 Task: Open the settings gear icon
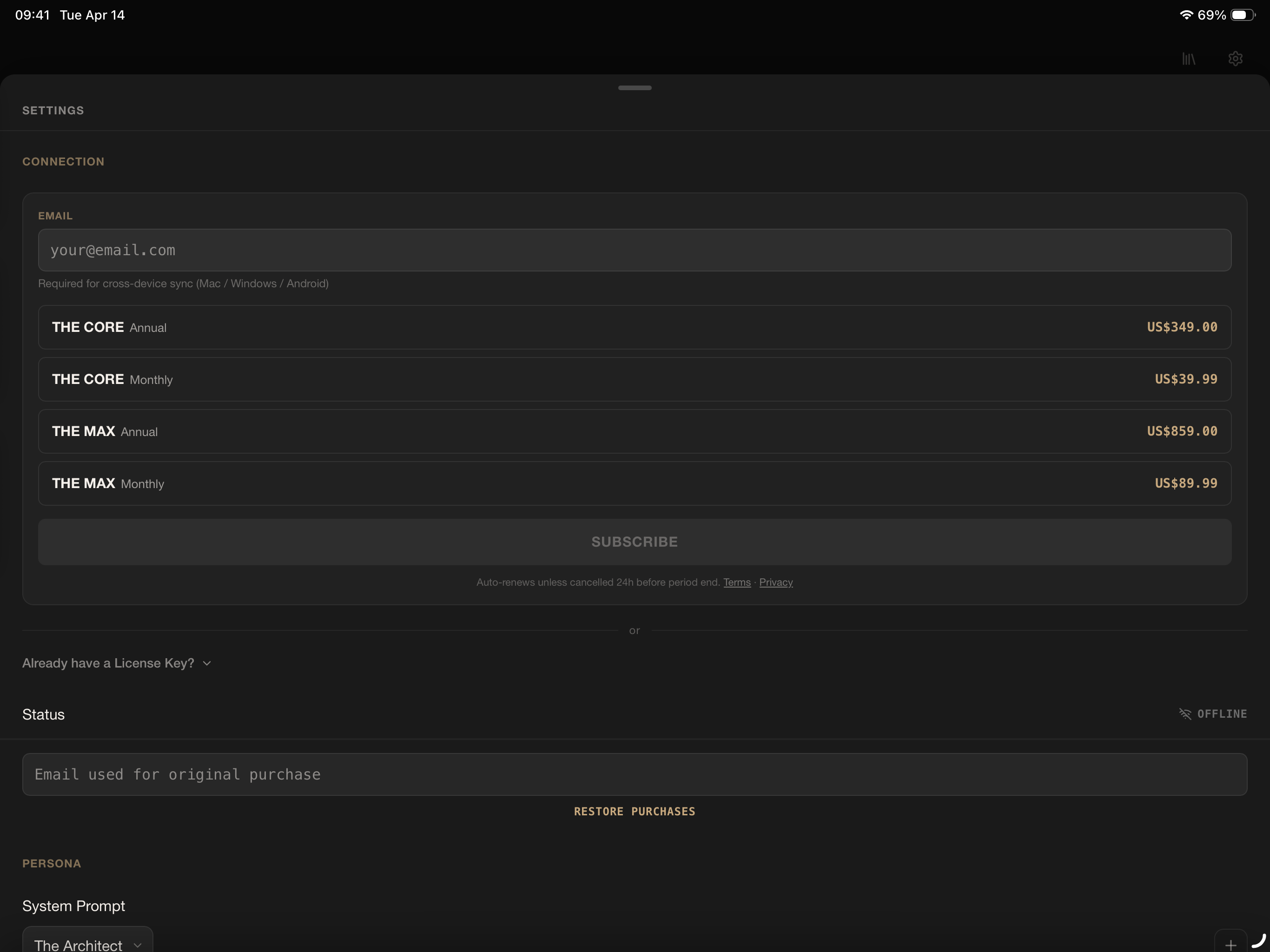coord(1235,59)
